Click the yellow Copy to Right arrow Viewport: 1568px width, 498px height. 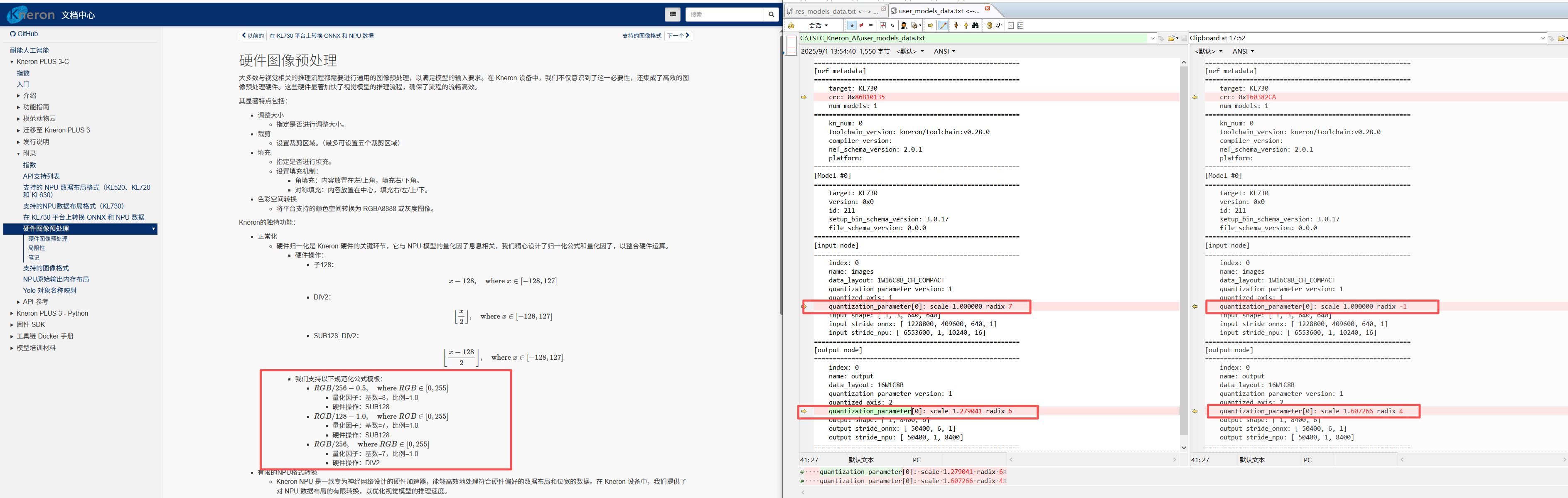point(931,26)
